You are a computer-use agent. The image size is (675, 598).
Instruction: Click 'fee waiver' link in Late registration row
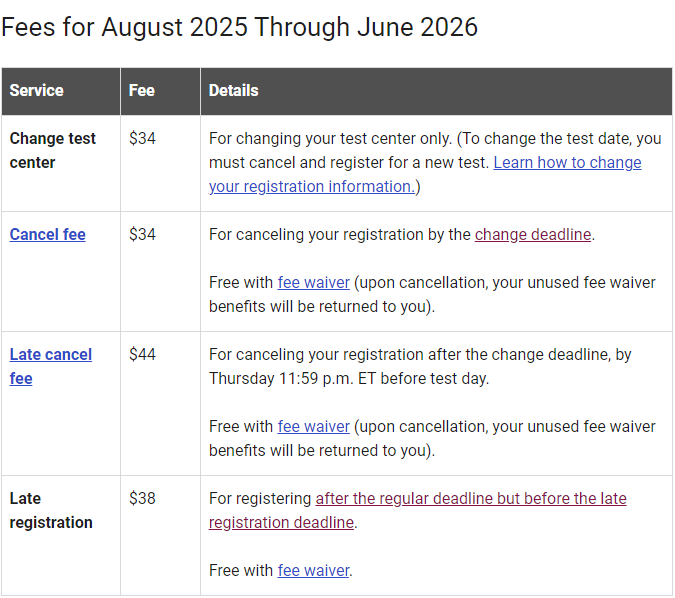tap(313, 571)
